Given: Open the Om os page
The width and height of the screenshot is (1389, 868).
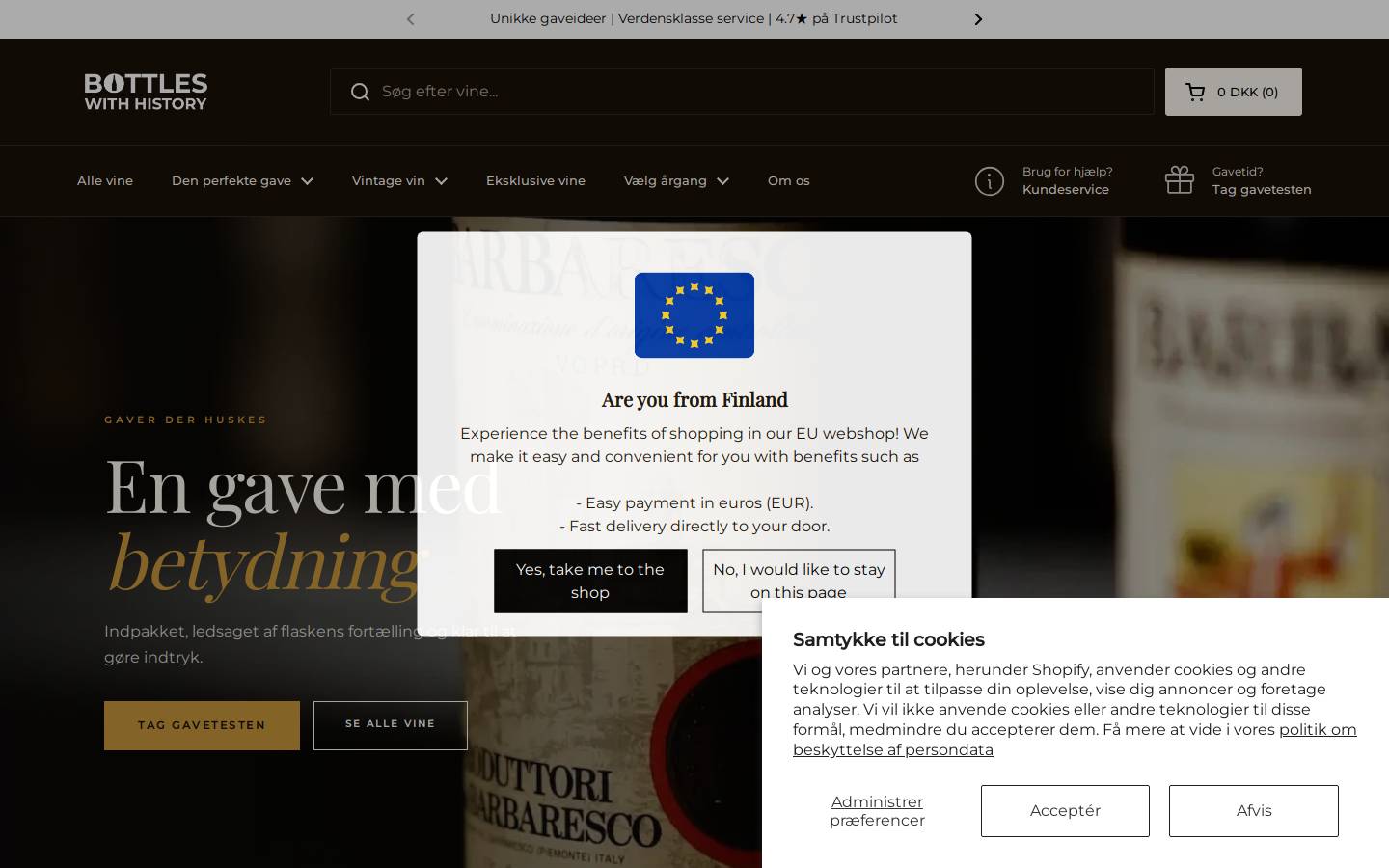Looking at the screenshot, I should coord(788,180).
